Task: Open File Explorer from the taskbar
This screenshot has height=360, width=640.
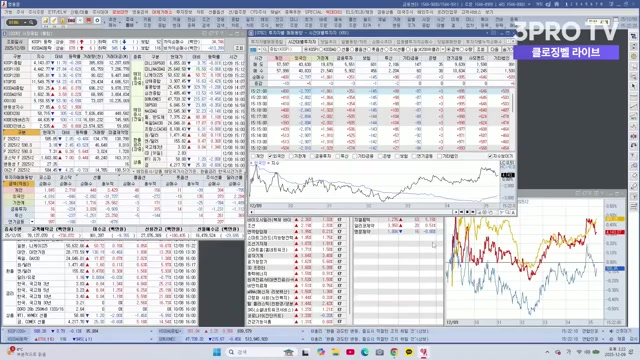Action: (336, 352)
